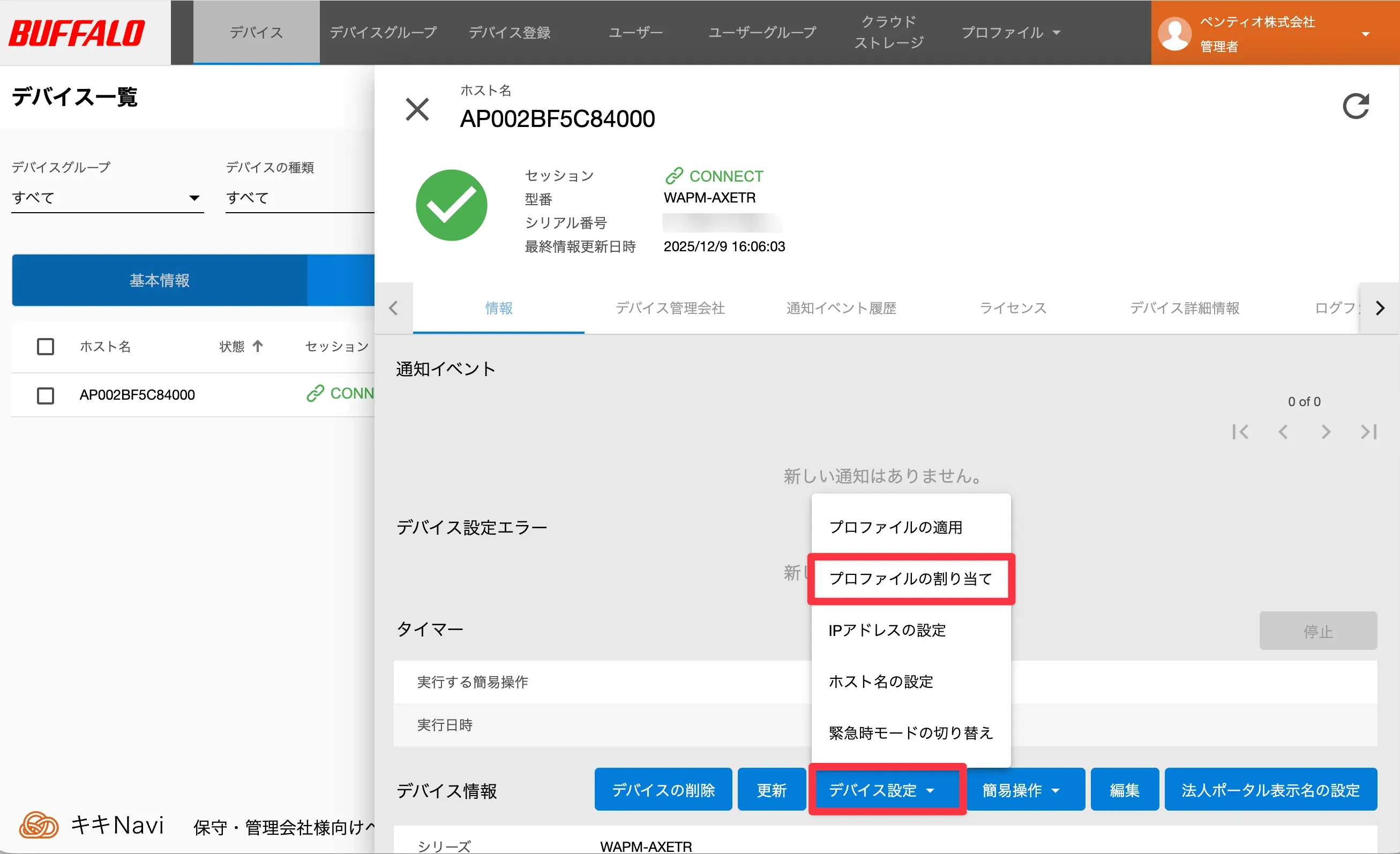Click next page arrow in notification pager
The image size is (1400, 854).
point(1326,432)
